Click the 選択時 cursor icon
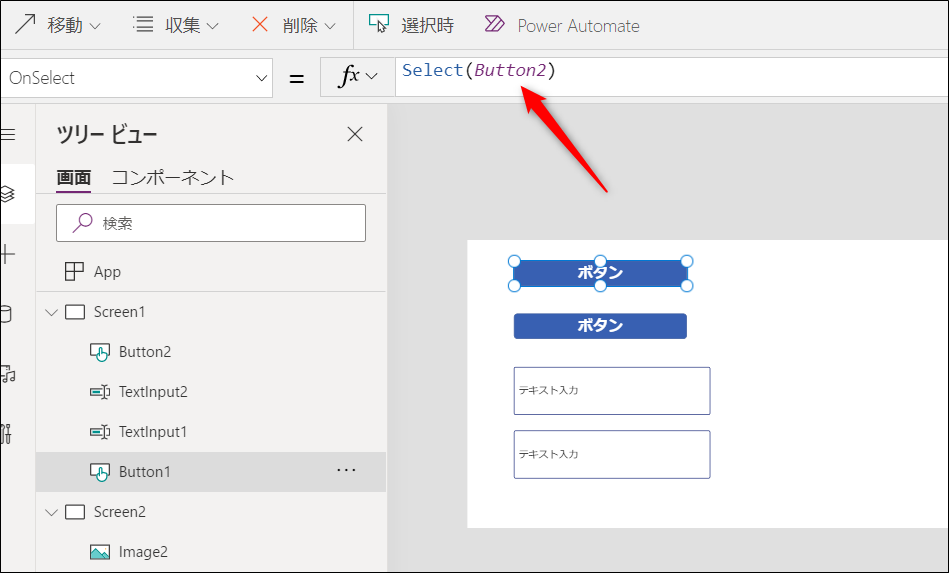Image resolution: width=949 pixels, height=573 pixels. click(379, 23)
